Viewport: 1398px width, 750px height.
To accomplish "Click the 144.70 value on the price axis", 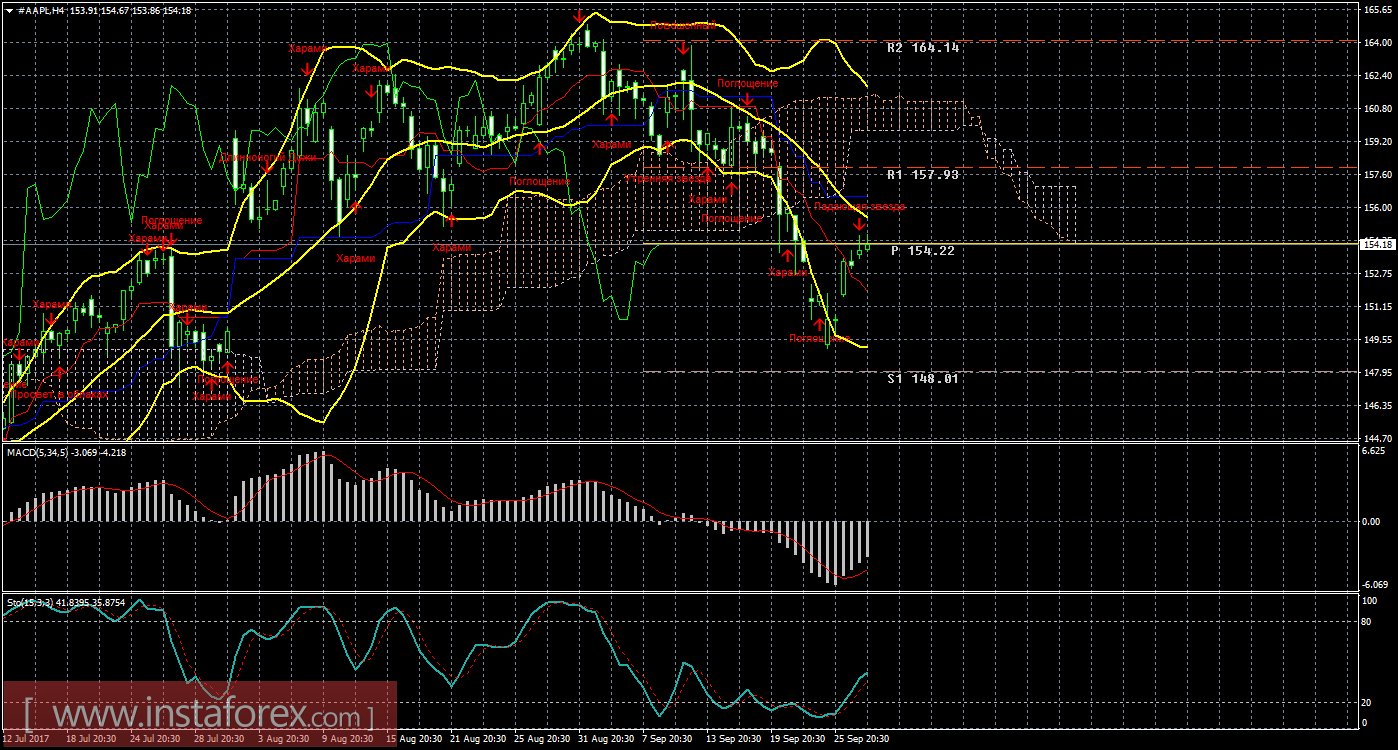I will 1378,438.
